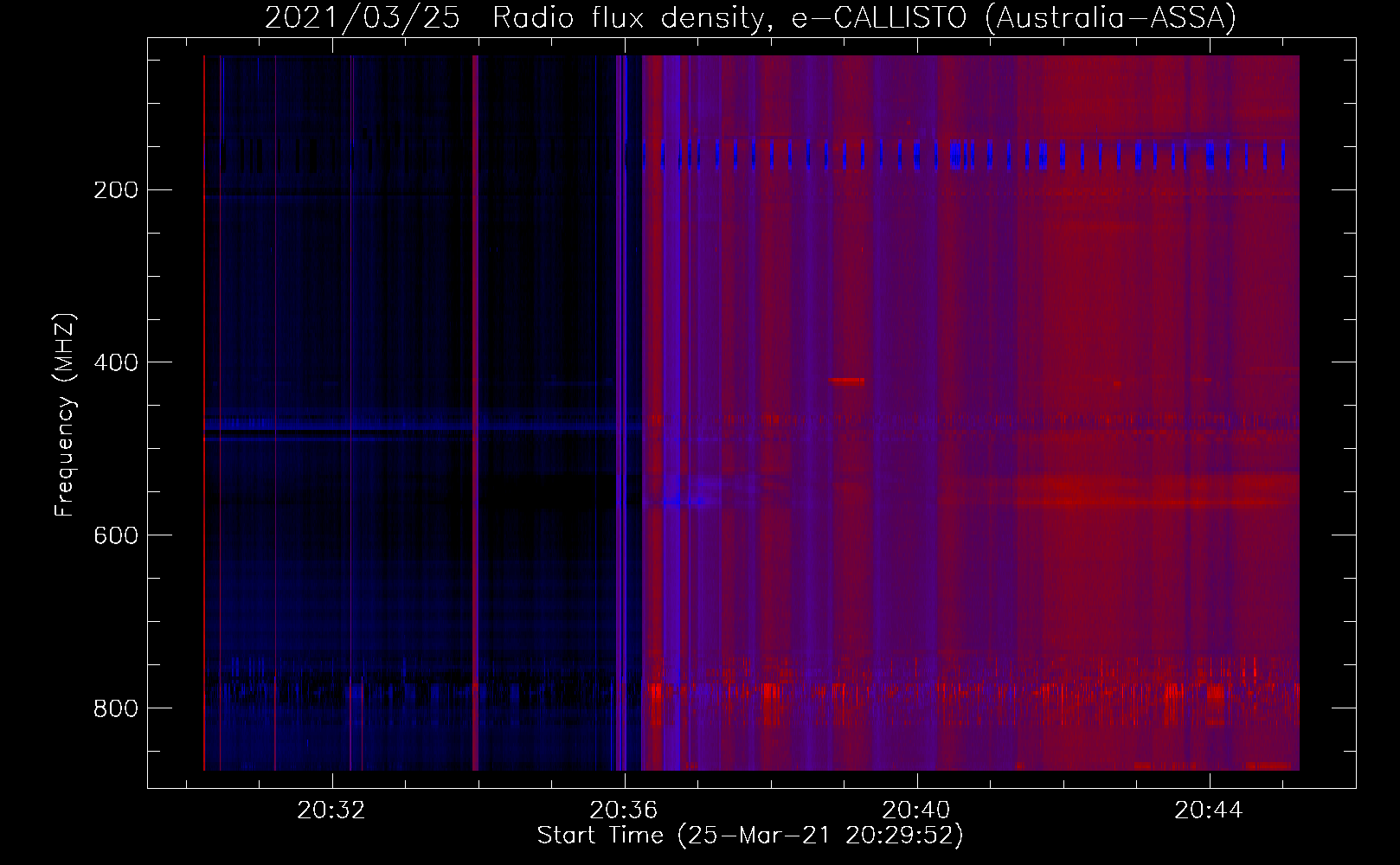Click the 20:36 time tick label
1400x865 pixels.
coord(624,811)
